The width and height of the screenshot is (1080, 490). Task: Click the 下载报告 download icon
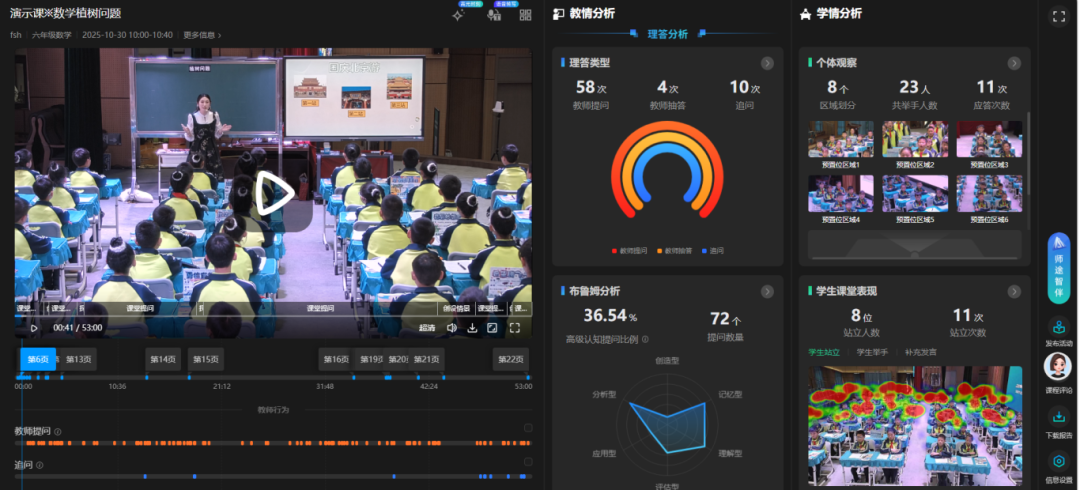pyautogui.click(x=1059, y=416)
